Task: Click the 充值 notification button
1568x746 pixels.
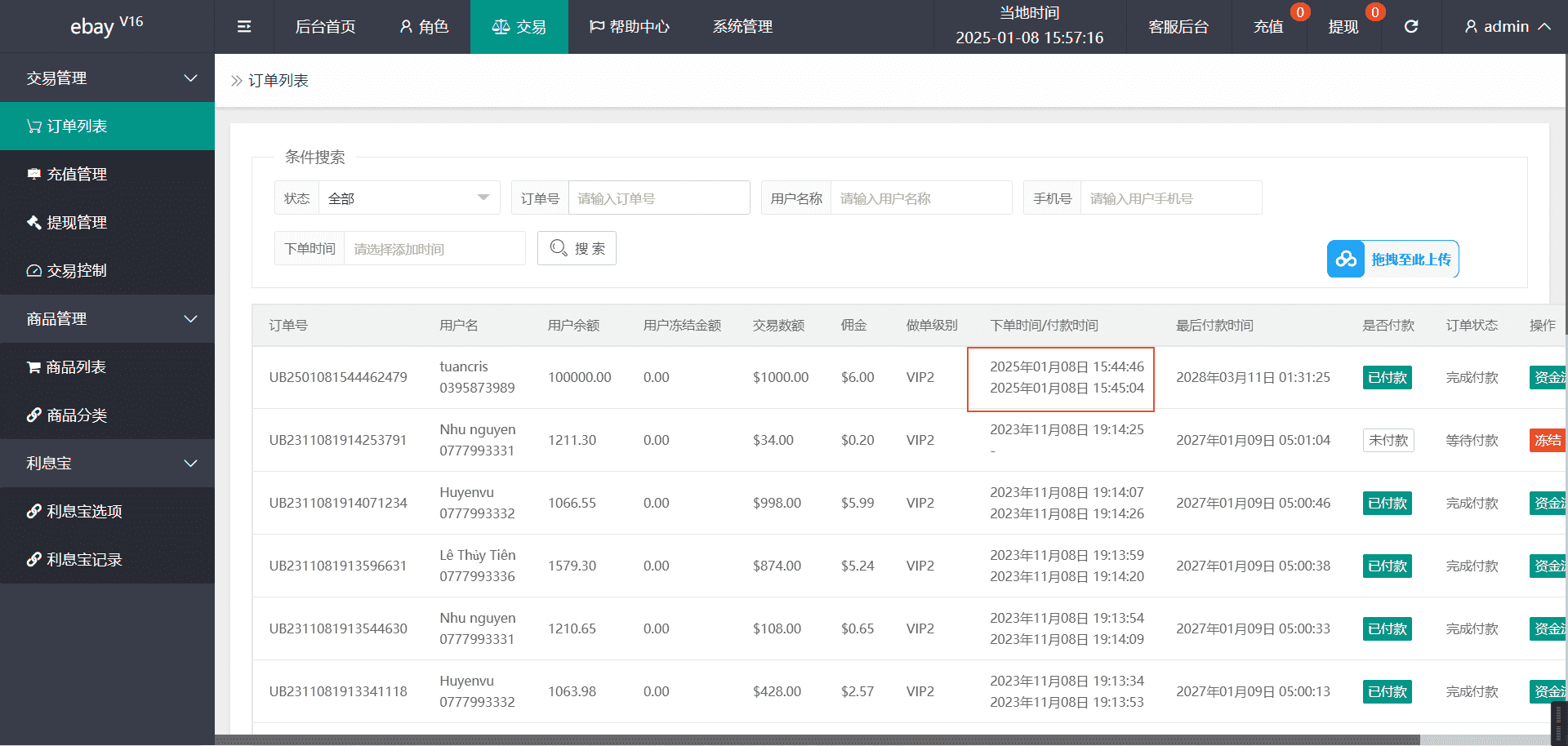Action: pos(1268,27)
